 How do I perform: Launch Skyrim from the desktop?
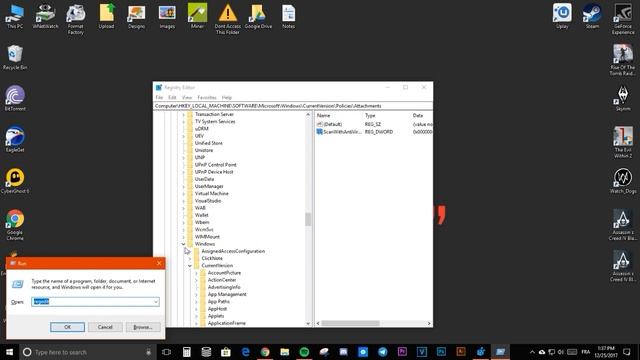pyautogui.click(x=623, y=98)
